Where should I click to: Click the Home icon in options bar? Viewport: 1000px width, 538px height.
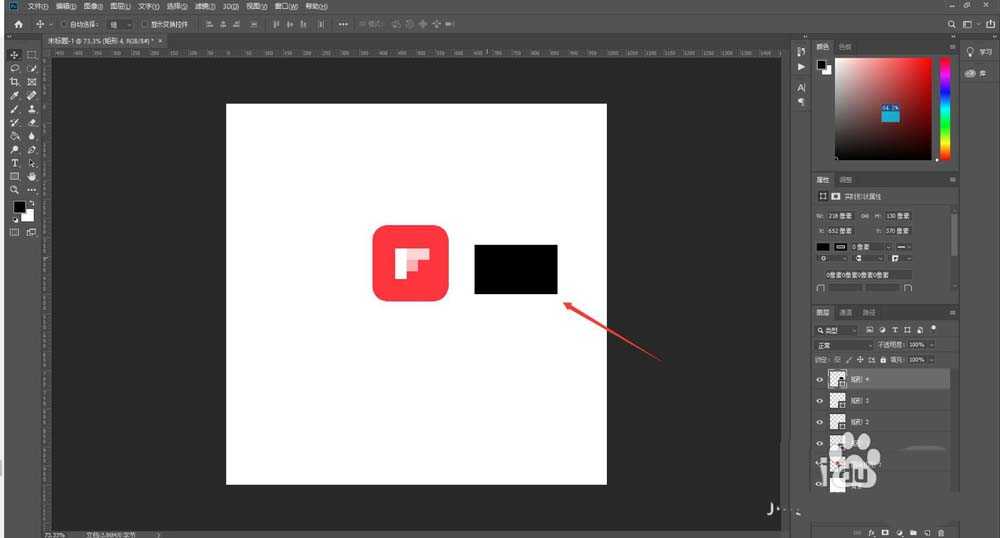[x=17, y=23]
